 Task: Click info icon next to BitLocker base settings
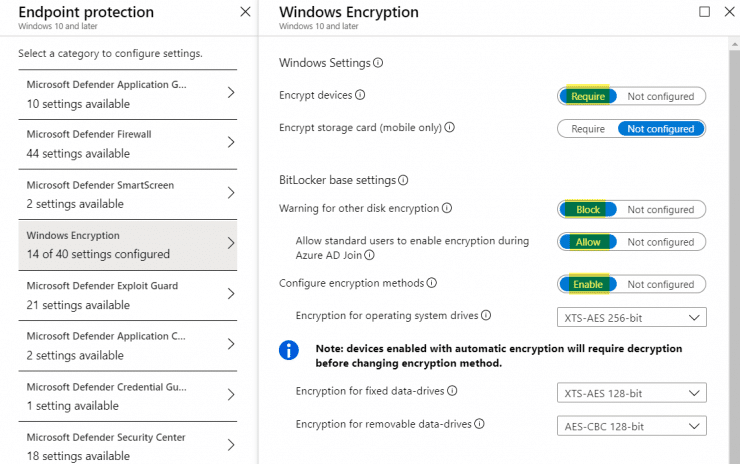point(403,180)
